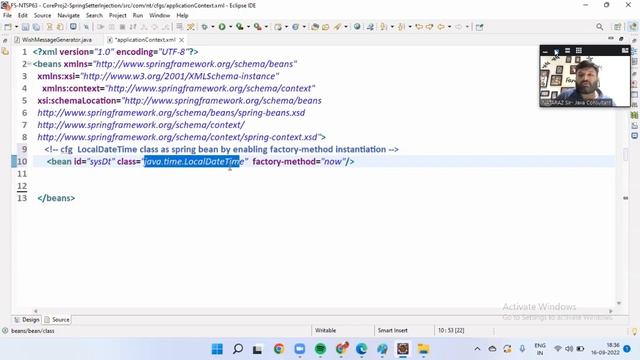Open the Navigate menu
The width and height of the screenshot is (640, 360).
pyautogui.click(x=69, y=16)
